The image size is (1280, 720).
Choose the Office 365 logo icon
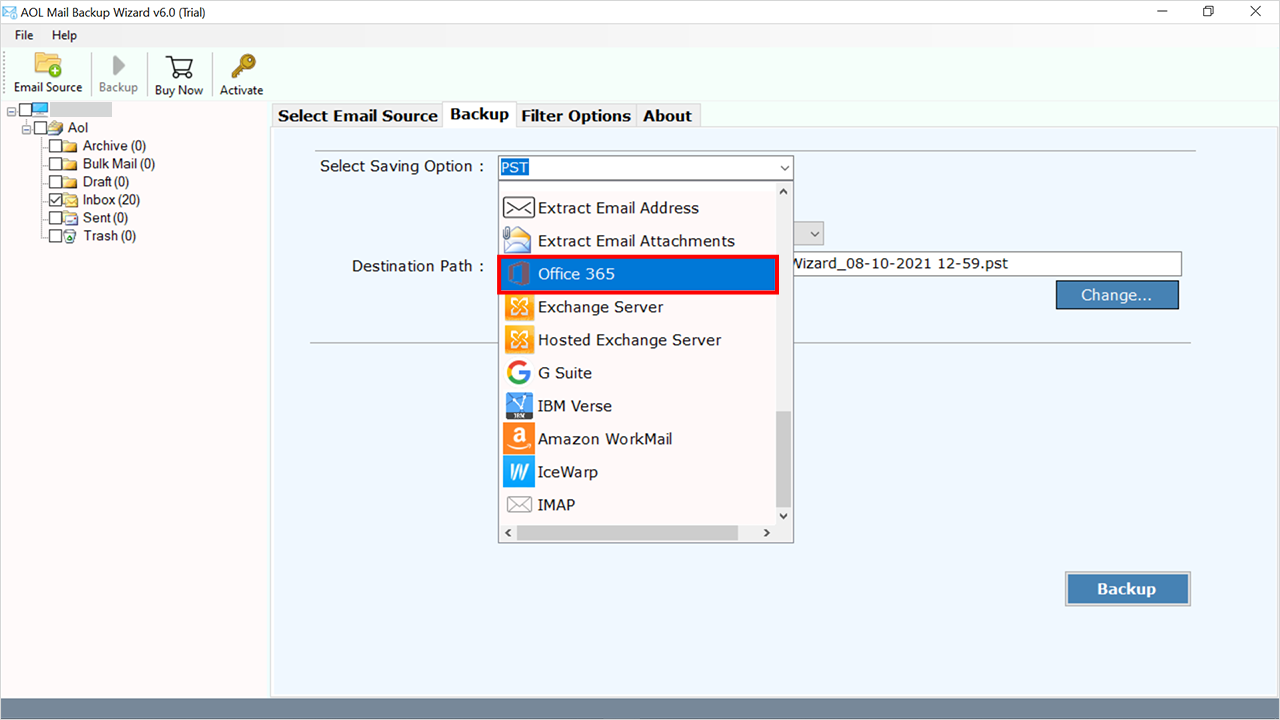[x=518, y=274]
